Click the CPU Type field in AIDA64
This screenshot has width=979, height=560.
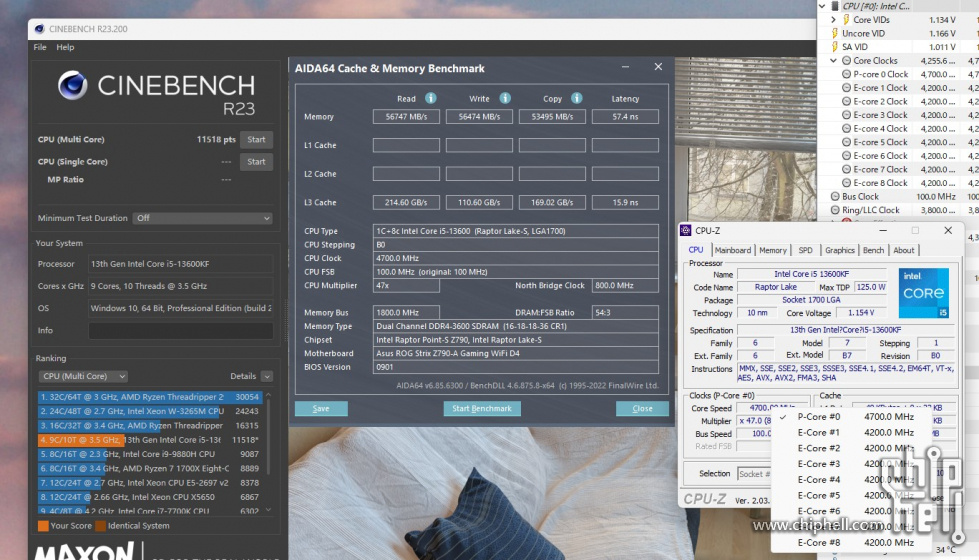point(515,231)
